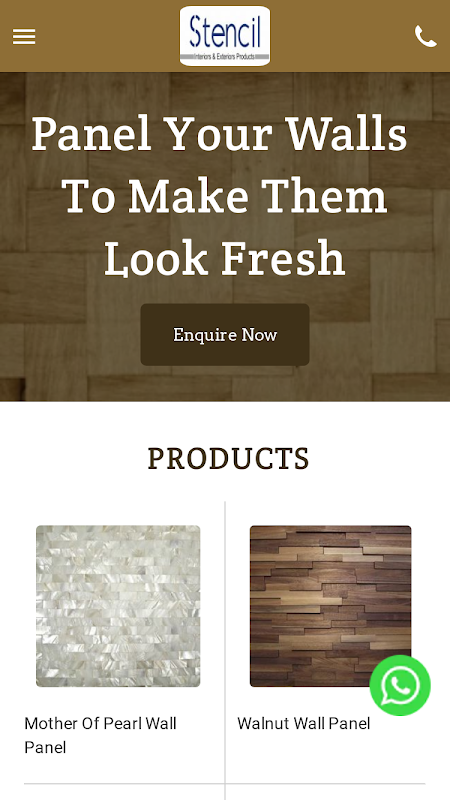This screenshot has width=450, height=800.
Task: Open Walnut Wall Panel link
Action: pos(304,723)
